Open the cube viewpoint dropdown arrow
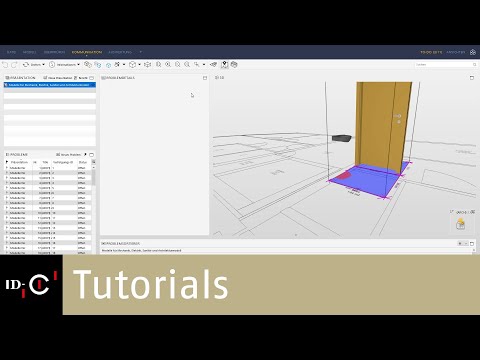 pyautogui.click(x=139, y=64)
